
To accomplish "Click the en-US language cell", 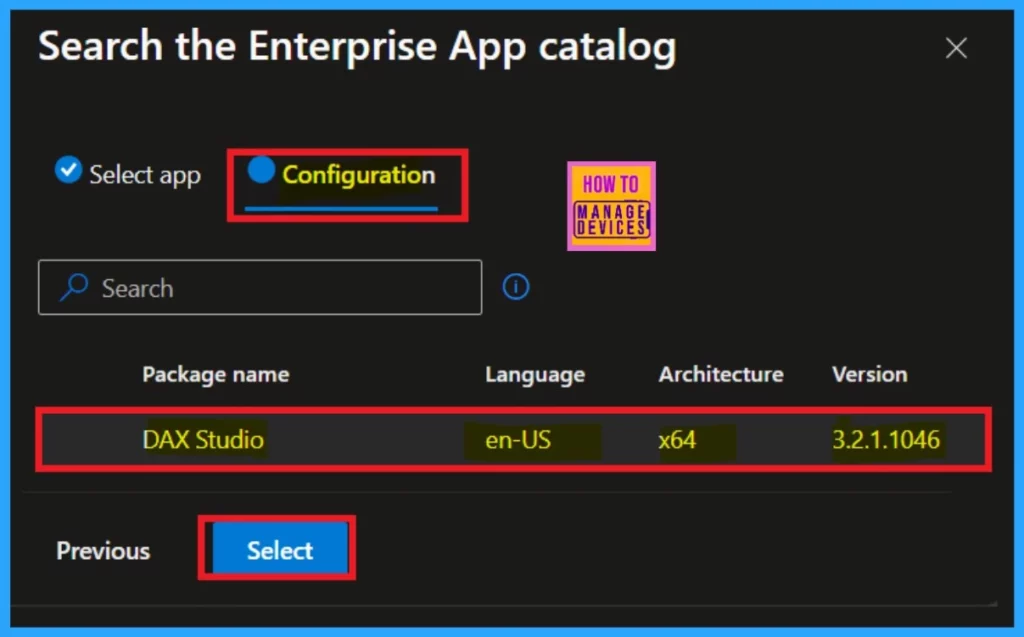I will point(518,440).
